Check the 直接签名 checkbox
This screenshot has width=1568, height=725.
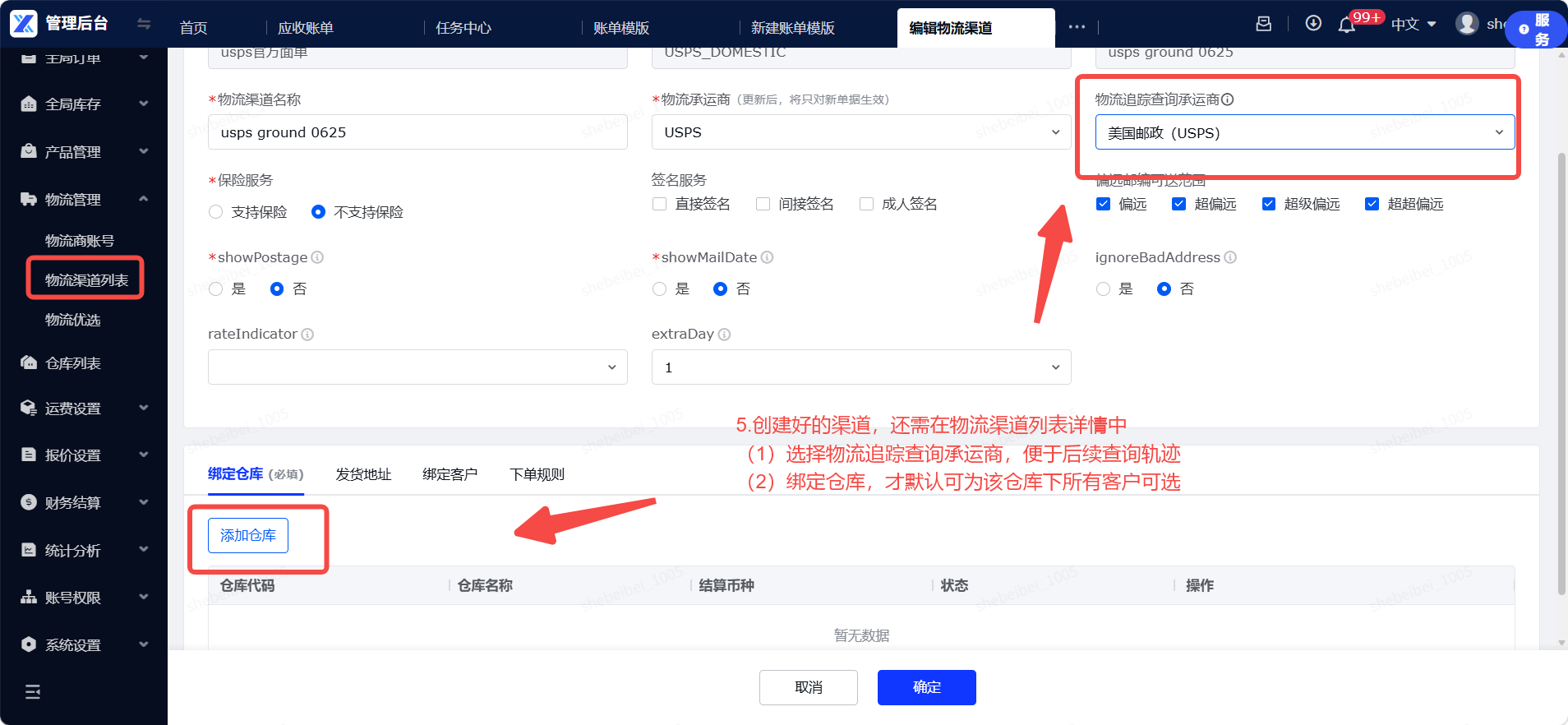point(659,204)
